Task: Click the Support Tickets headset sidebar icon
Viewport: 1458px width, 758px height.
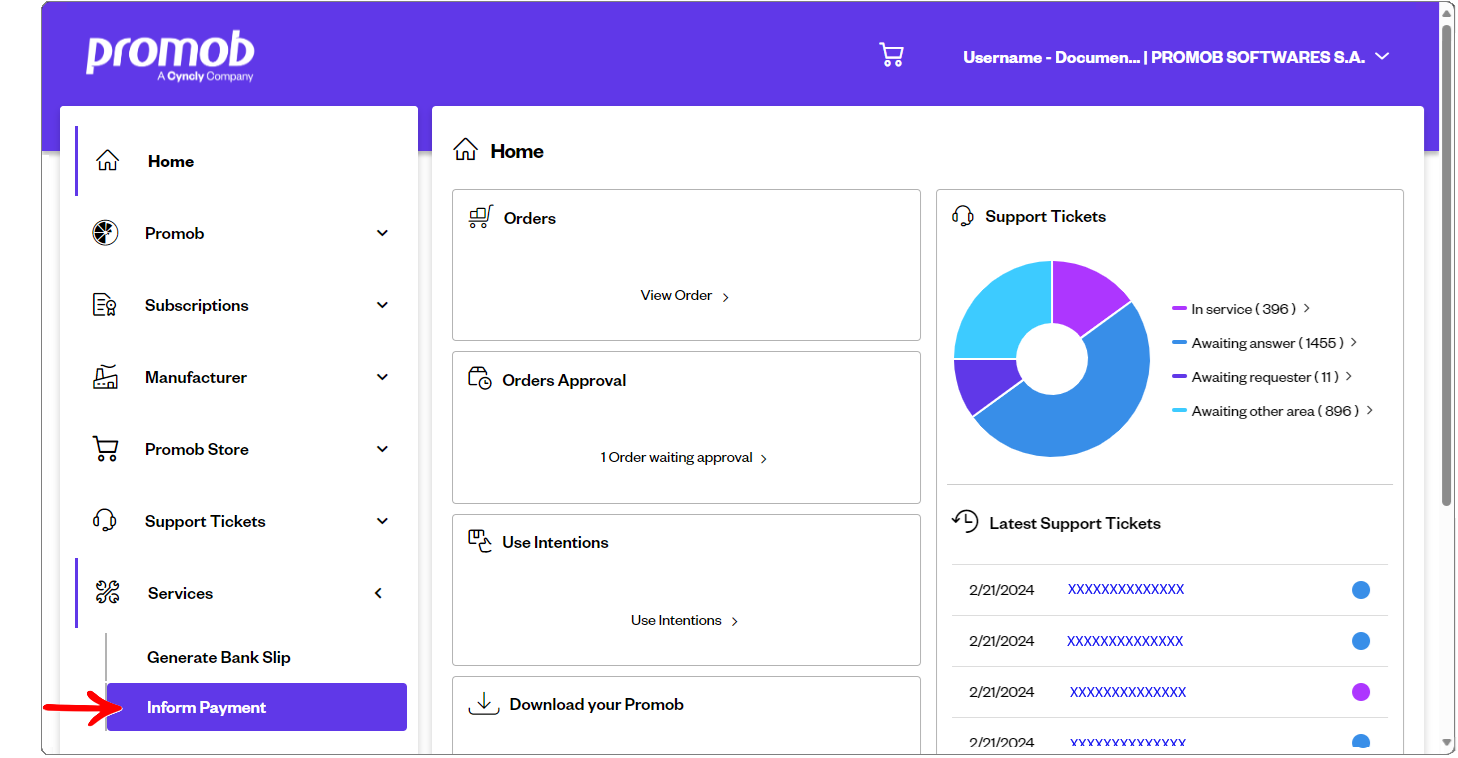Action: pyautogui.click(x=105, y=521)
